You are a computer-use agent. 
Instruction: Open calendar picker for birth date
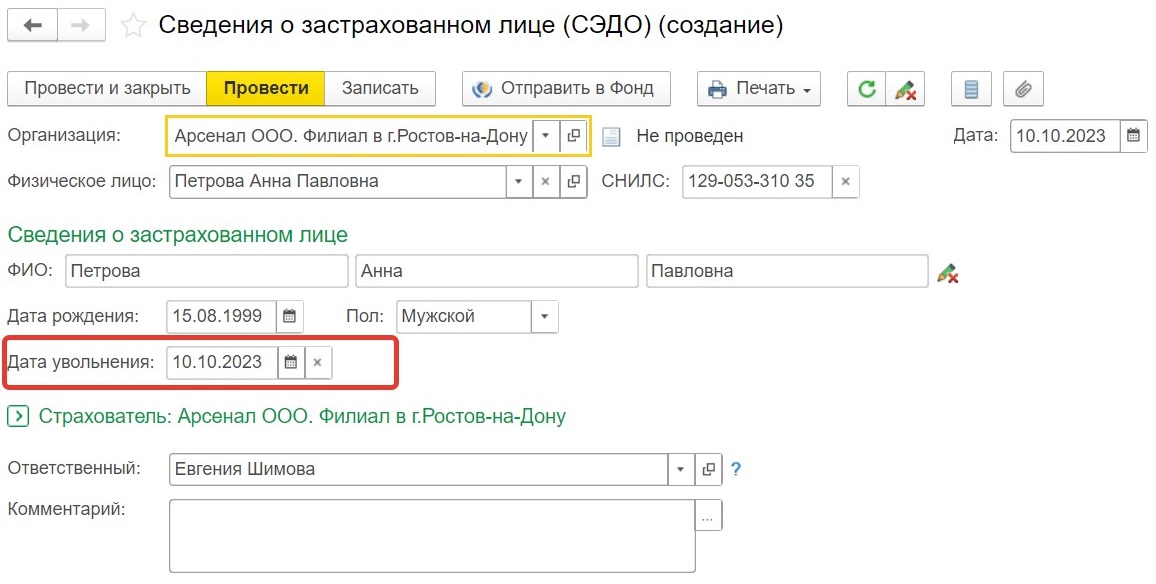(x=289, y=317)
